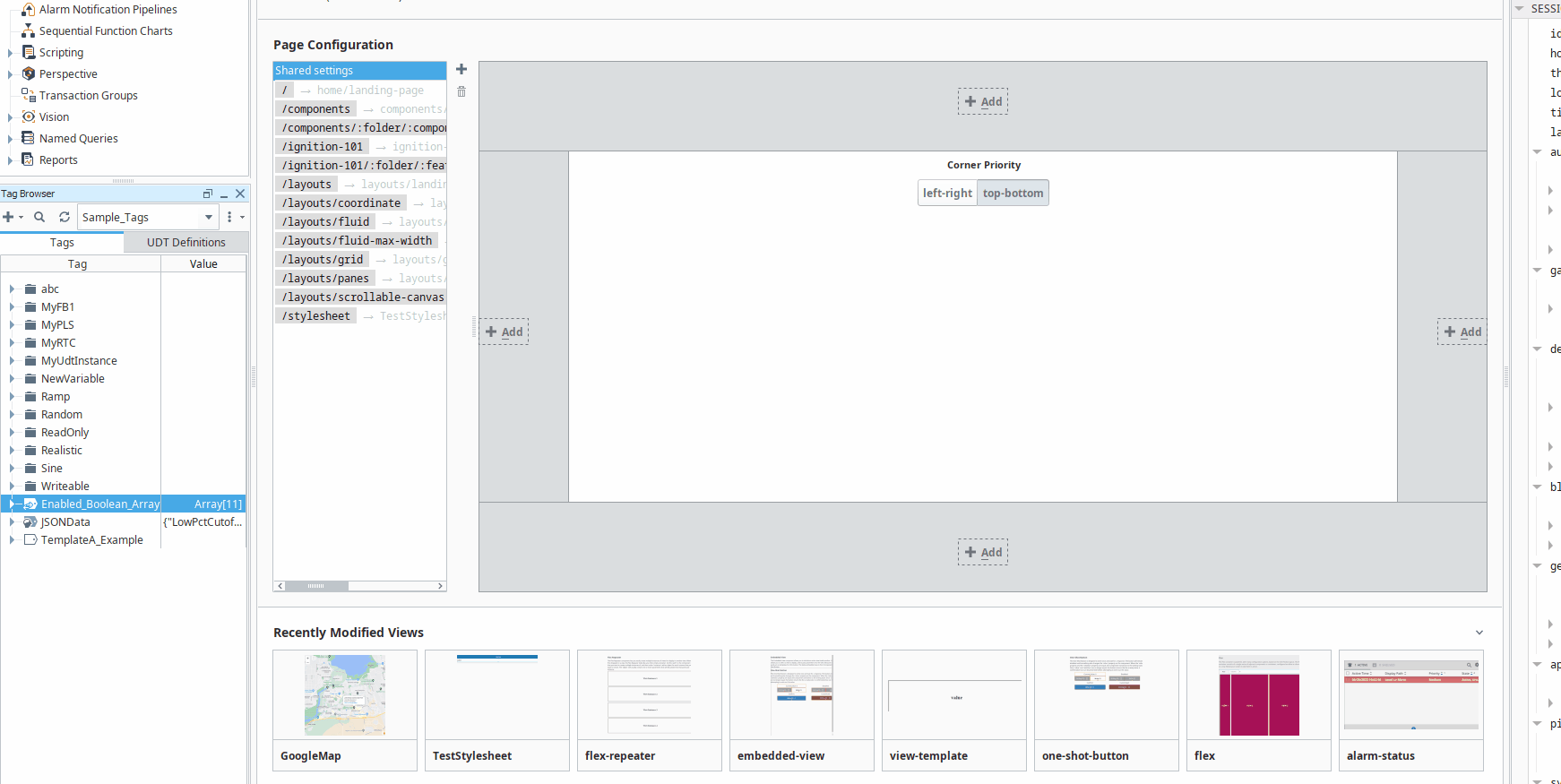Select left-right corner priority
The height and width of the screenshot is (784, 1561).
(x=947, y=193)
